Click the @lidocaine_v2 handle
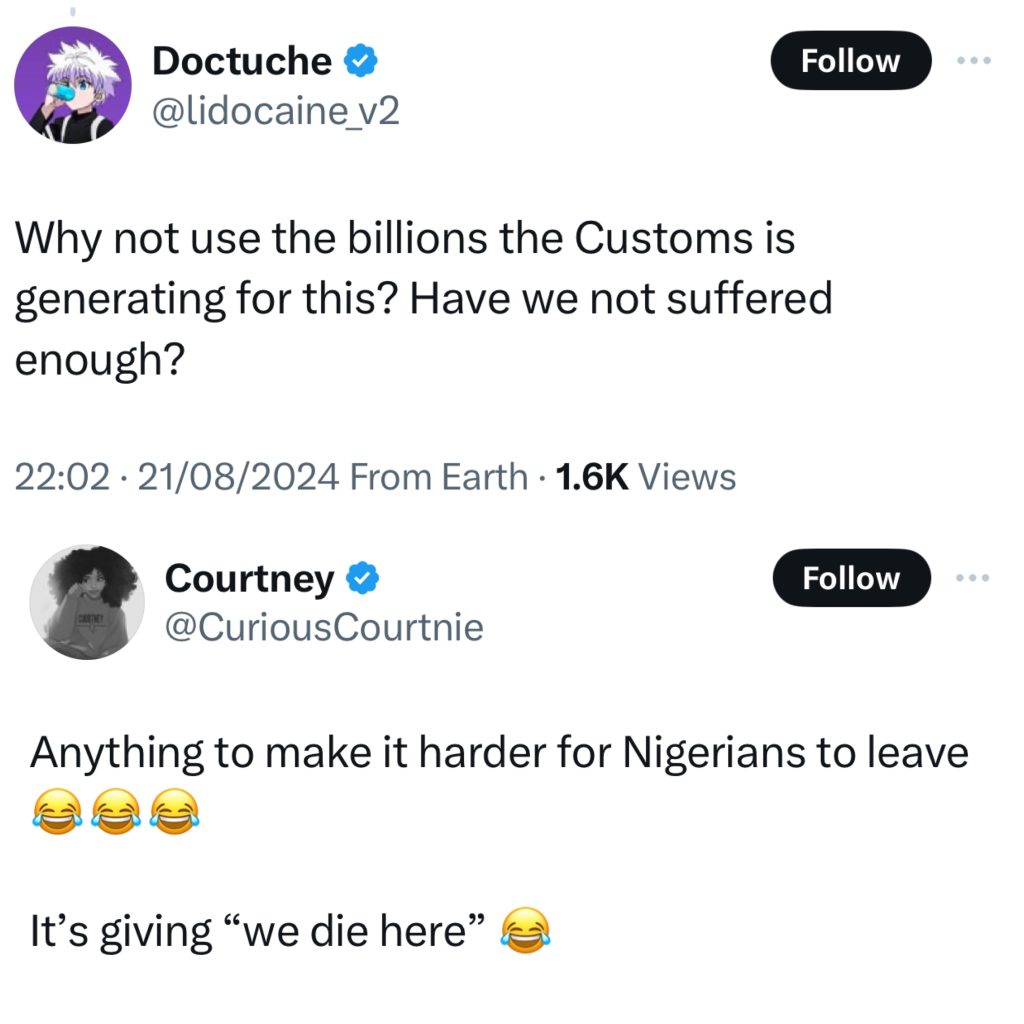 coord(275,110)
